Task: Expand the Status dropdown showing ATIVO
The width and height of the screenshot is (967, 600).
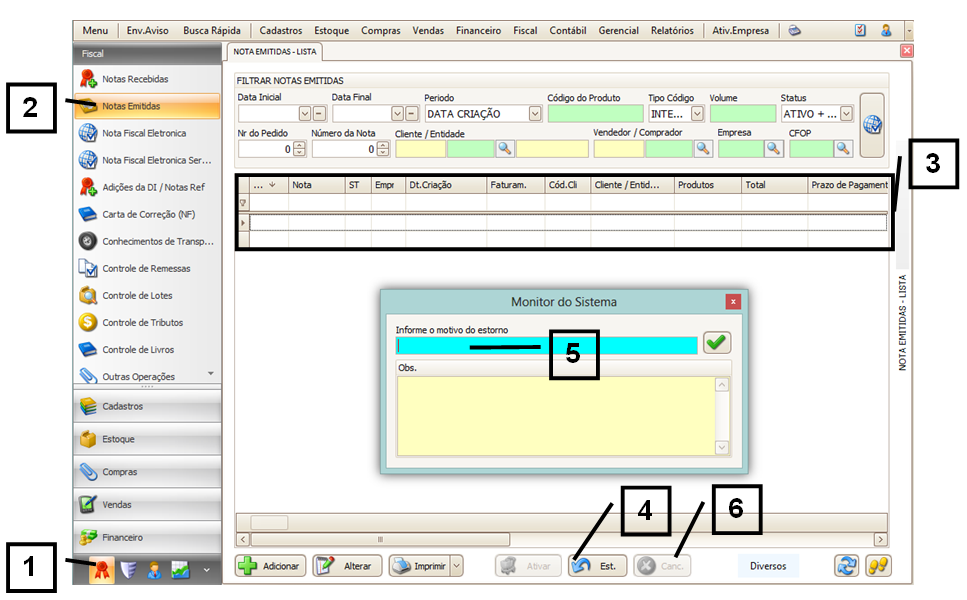Action: [x=847, y=114]
